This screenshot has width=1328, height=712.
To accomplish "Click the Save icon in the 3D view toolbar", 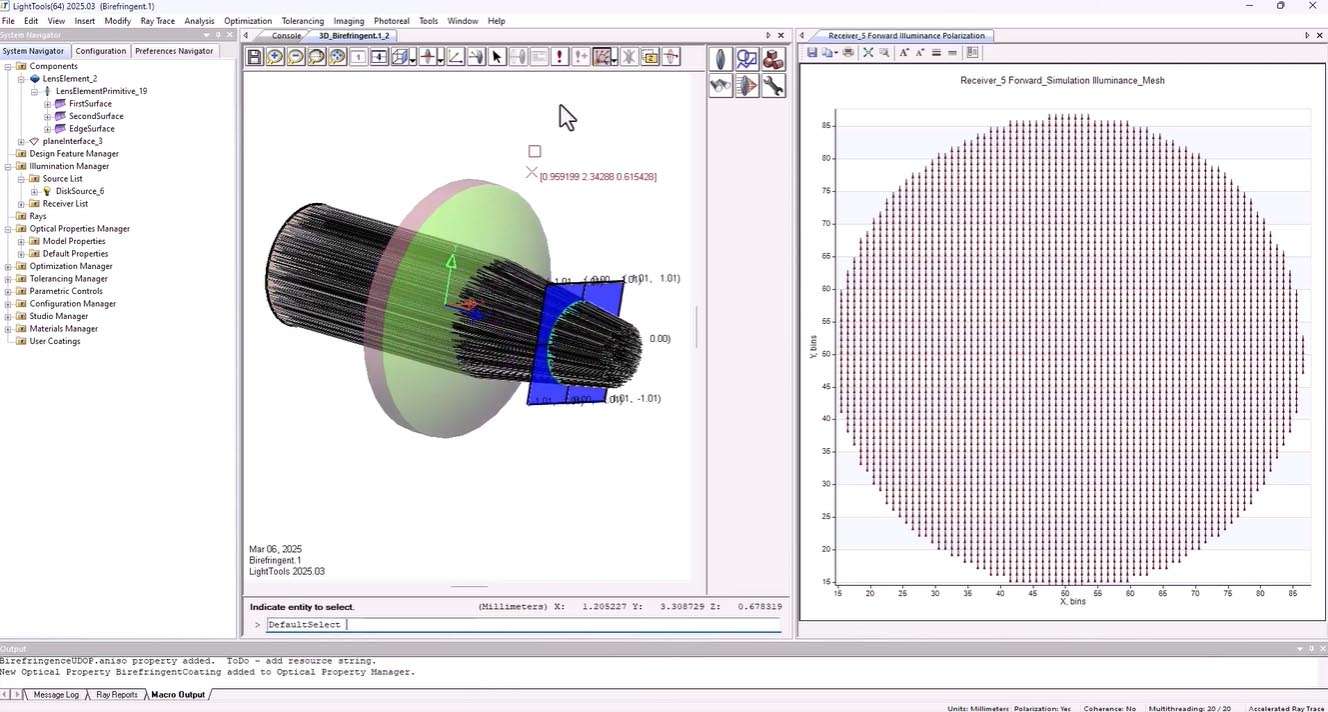I will 254,57.
